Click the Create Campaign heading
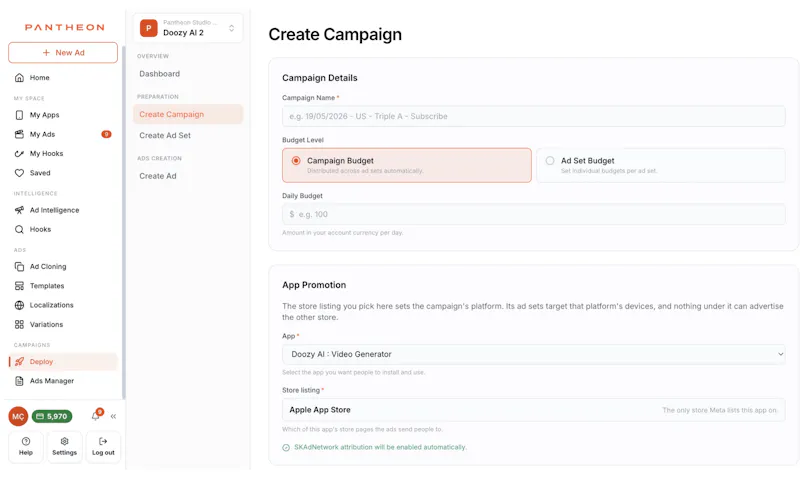 click(335, 34)
